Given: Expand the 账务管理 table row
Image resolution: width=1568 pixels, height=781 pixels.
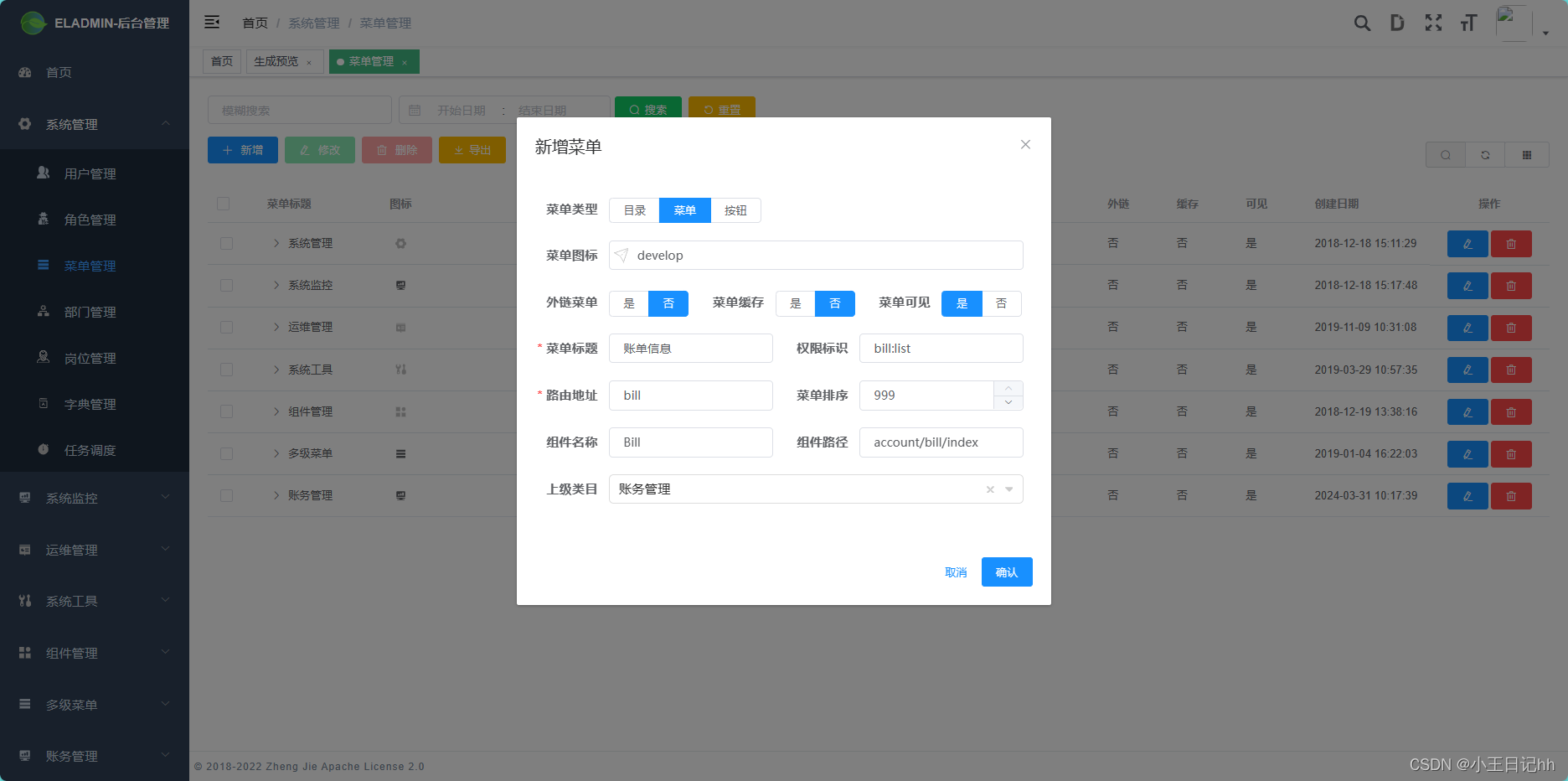Looking at the screenshot, I should tap(276, 496).
